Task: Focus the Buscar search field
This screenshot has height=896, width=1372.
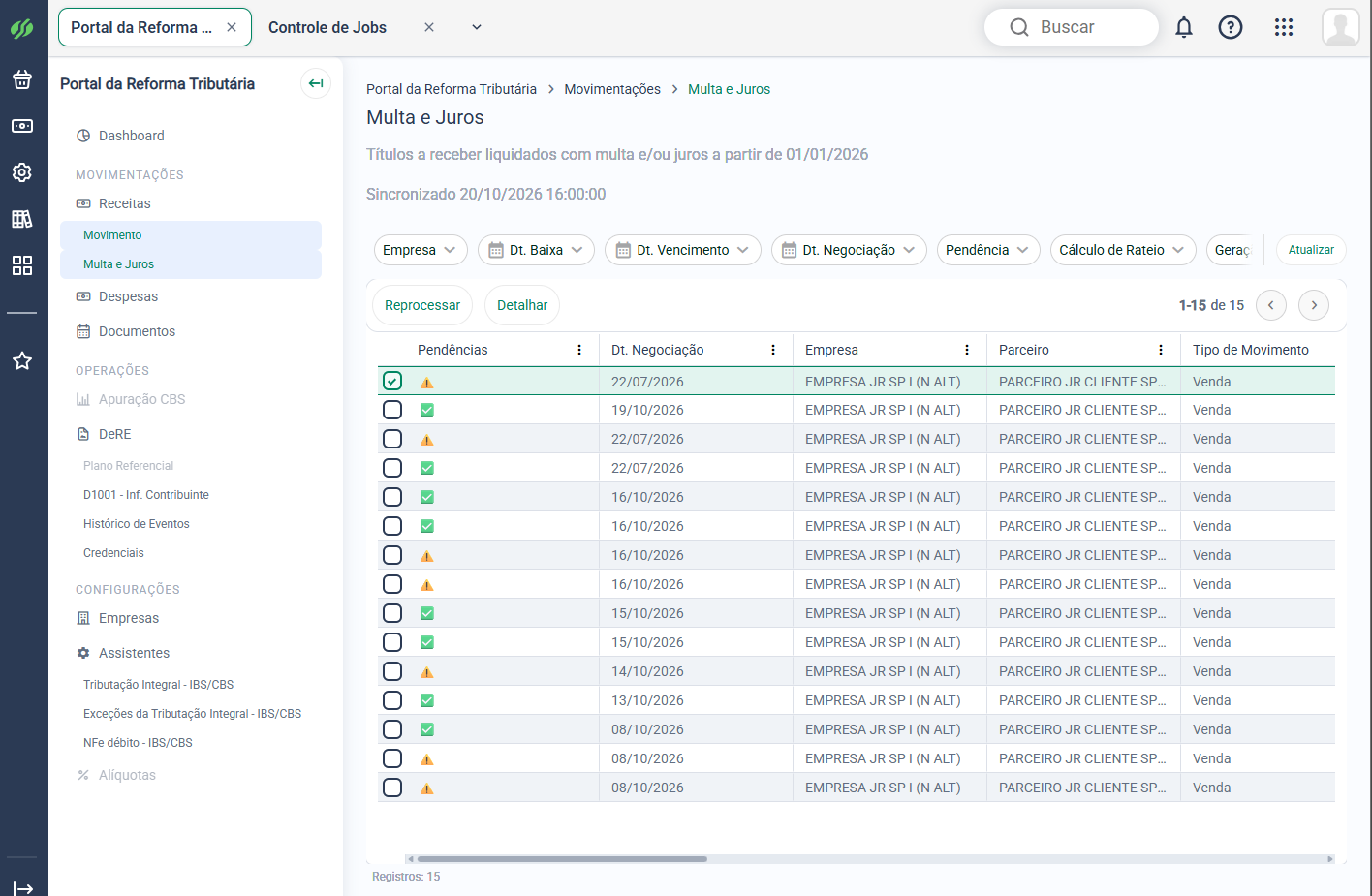Action: pos(1072,27)
